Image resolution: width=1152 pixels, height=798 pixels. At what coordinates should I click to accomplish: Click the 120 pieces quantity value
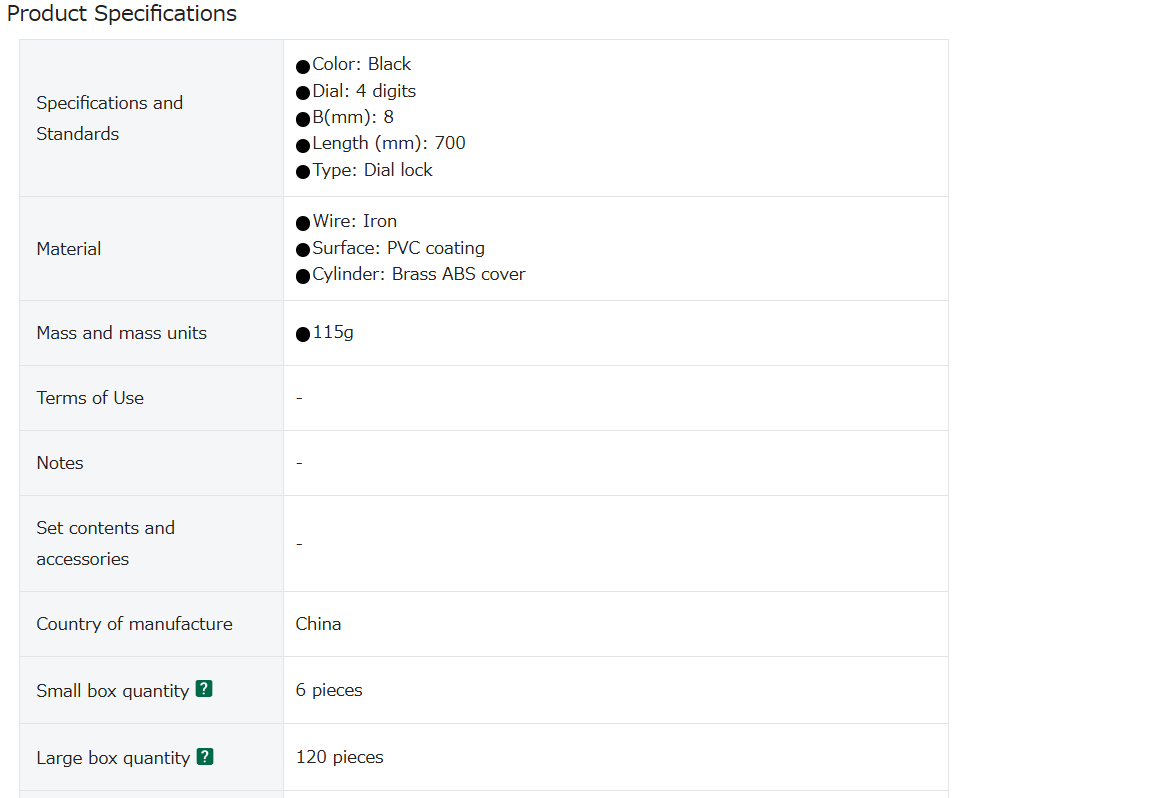[339, 757]
